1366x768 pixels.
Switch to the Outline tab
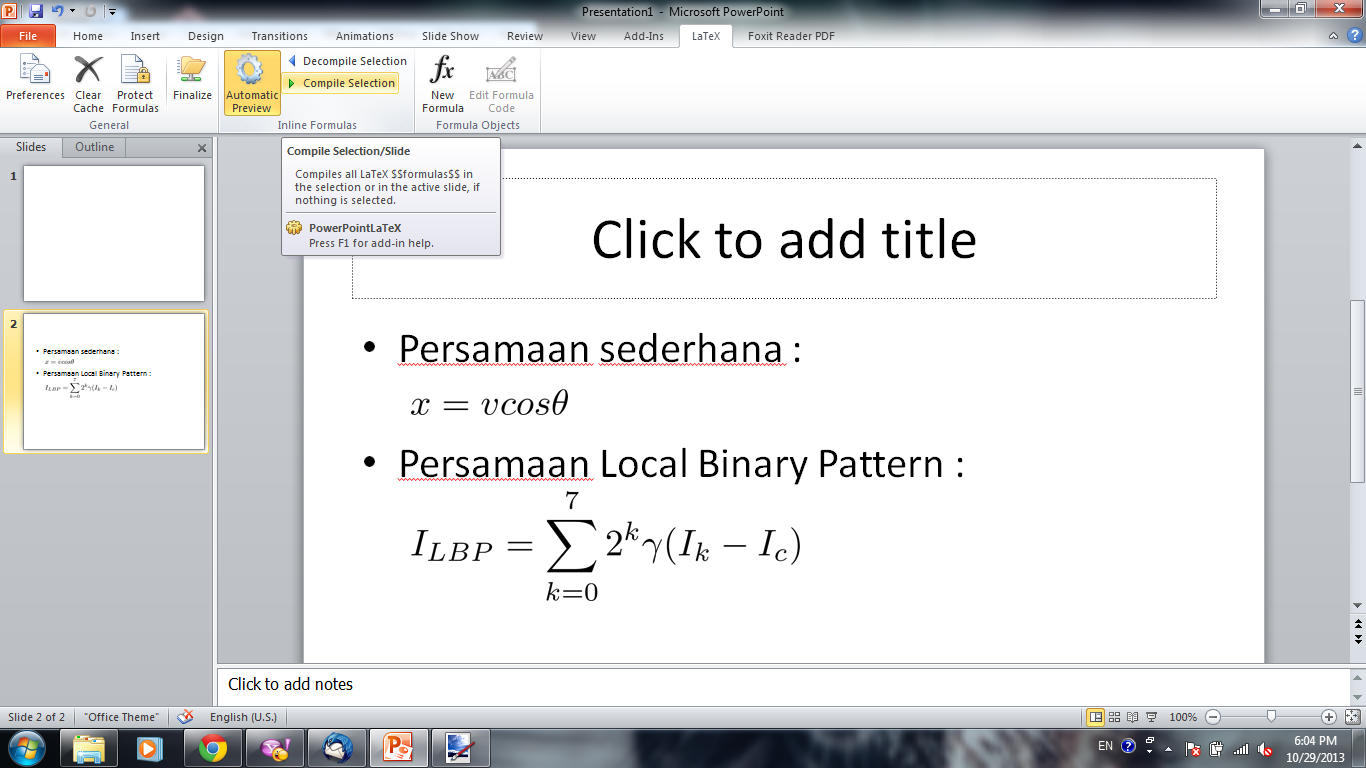click(x=93, y=147)
